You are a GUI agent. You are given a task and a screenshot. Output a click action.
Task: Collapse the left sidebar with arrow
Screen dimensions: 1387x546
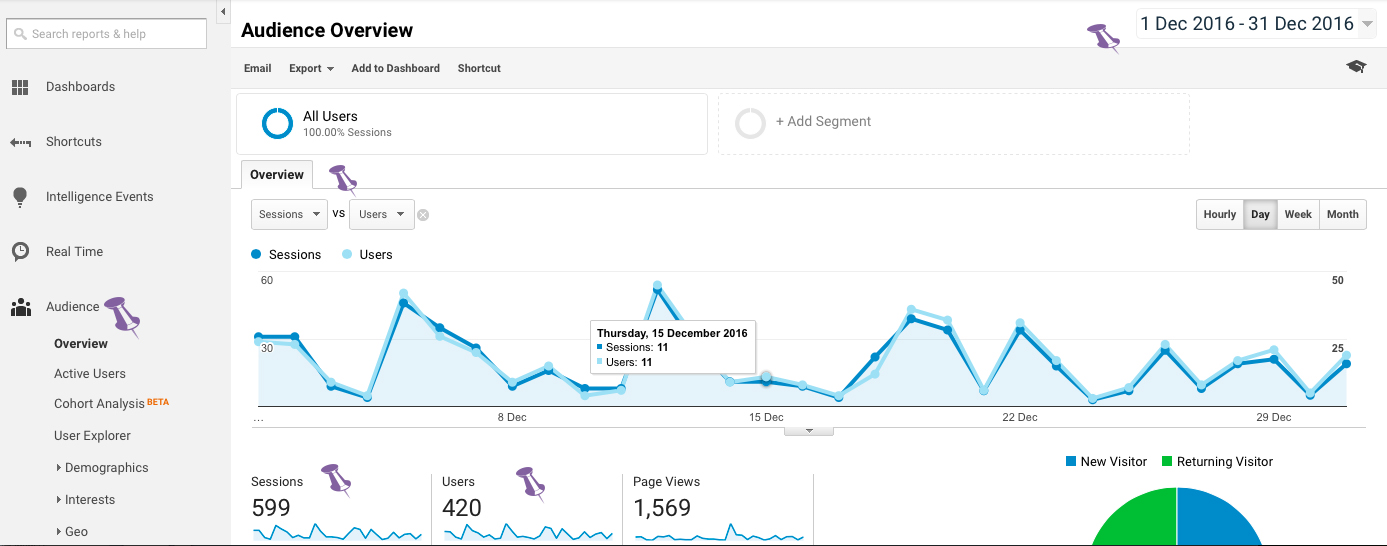click(222, 11)
